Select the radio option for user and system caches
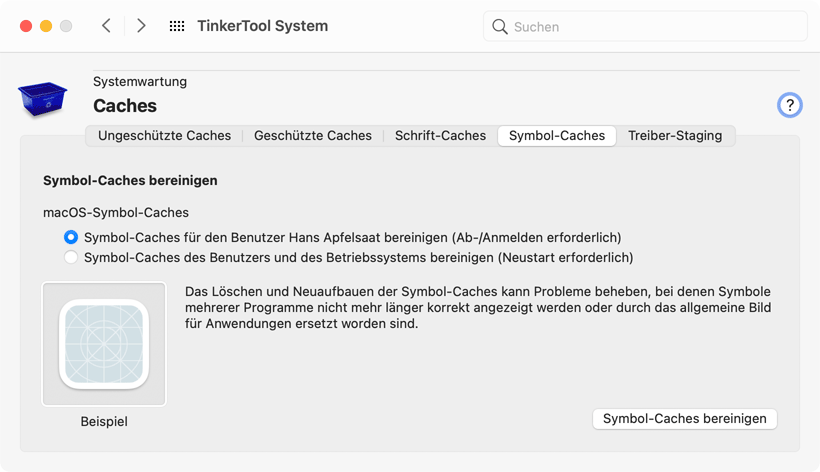This screenshot has height=472, width=820. click(71, 257)
